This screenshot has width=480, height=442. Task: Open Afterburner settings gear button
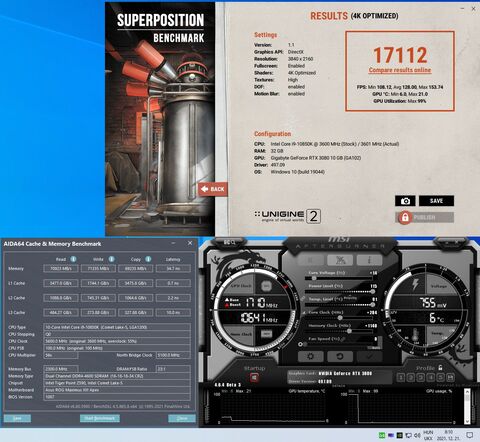[310, 356]
